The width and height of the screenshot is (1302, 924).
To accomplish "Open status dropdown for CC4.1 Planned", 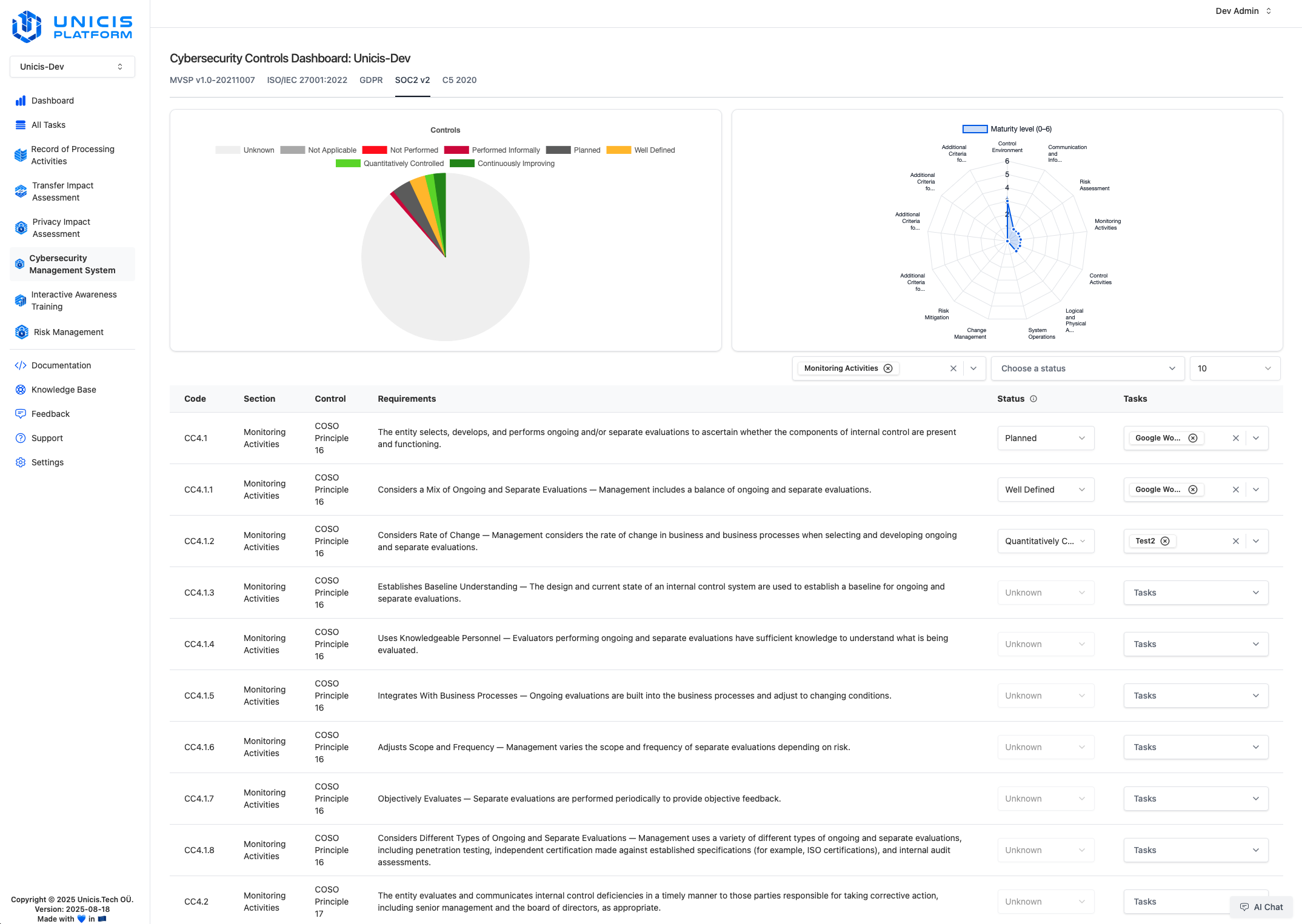I will point(1045,438).
